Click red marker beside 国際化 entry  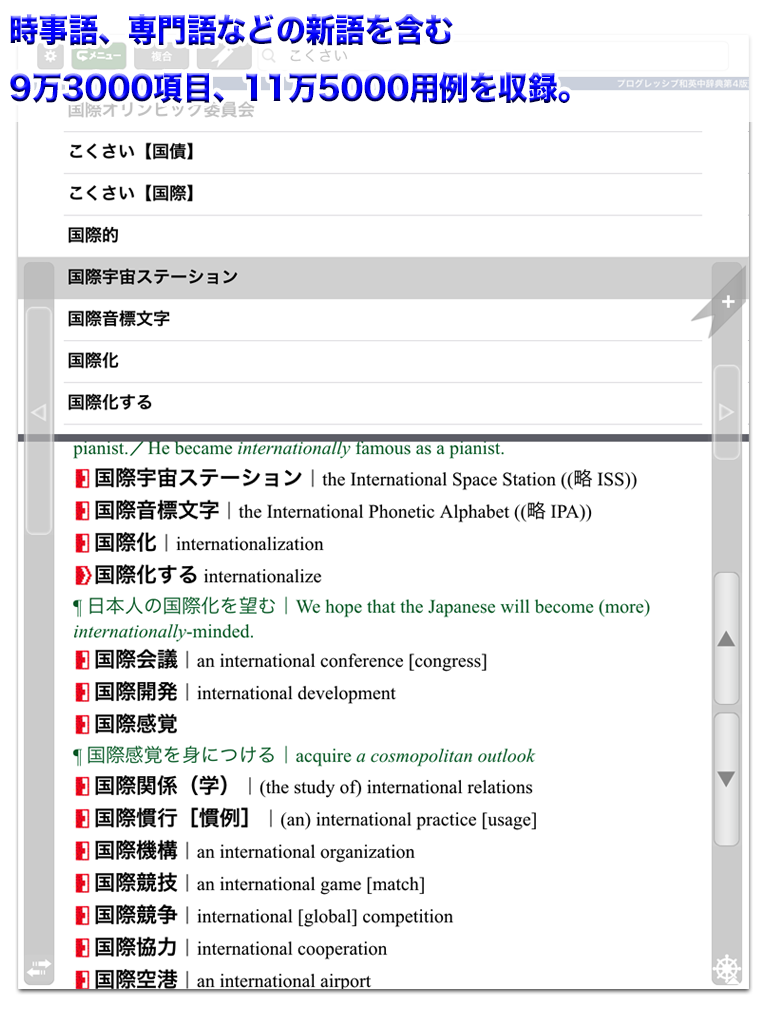click(x=82, y=543)
